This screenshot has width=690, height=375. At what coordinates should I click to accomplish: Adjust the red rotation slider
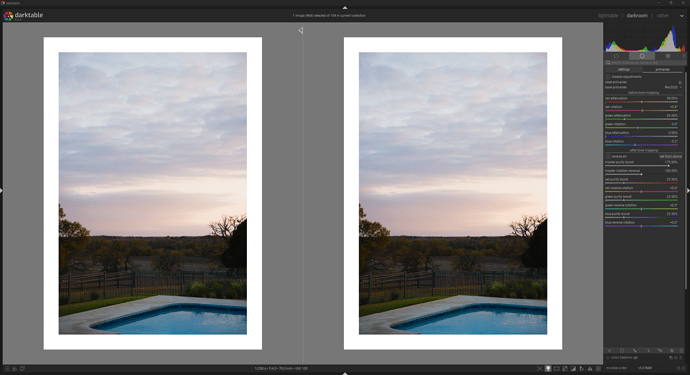[641, 109]
